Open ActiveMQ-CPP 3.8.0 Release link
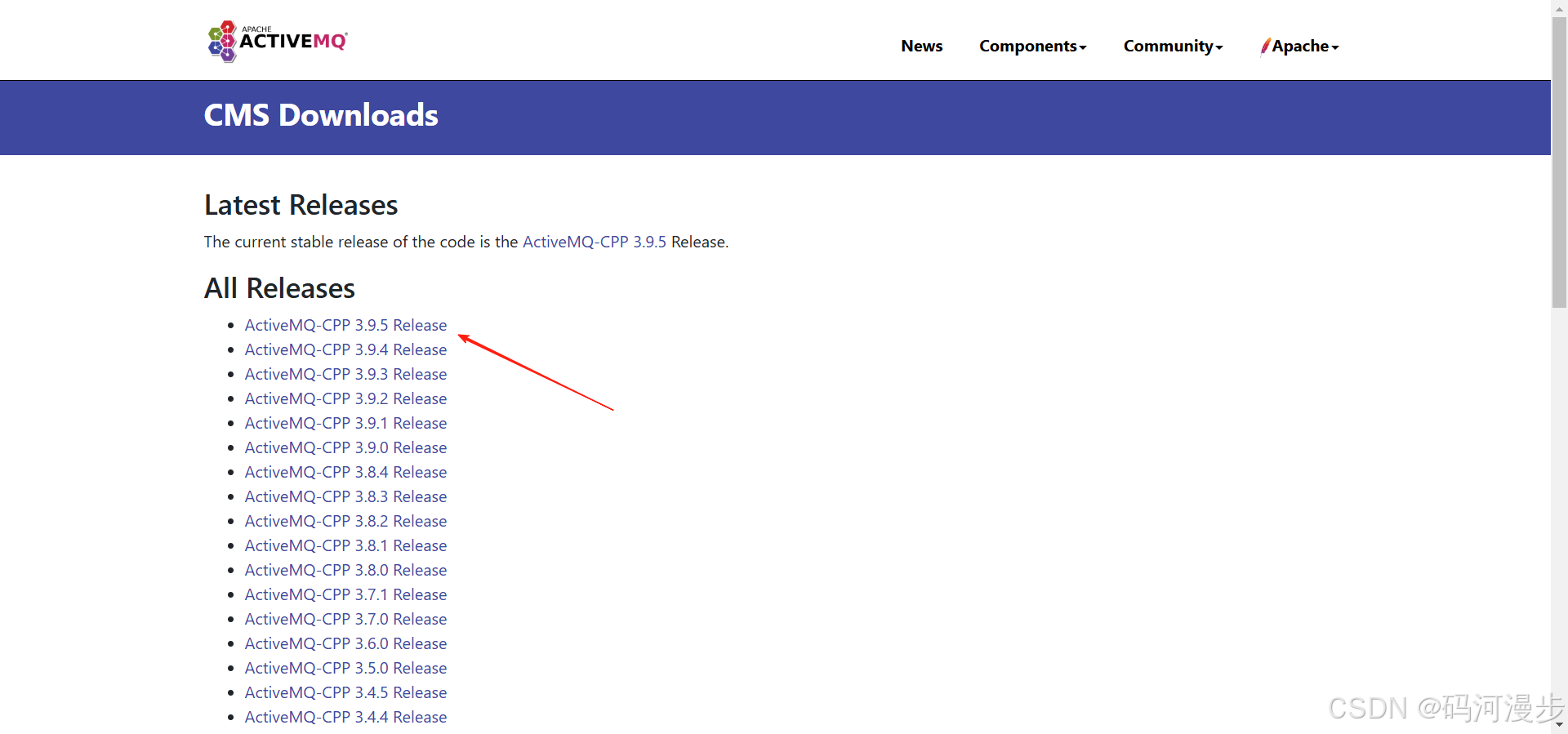1568x734 pixels. click(x=345, y=570)
